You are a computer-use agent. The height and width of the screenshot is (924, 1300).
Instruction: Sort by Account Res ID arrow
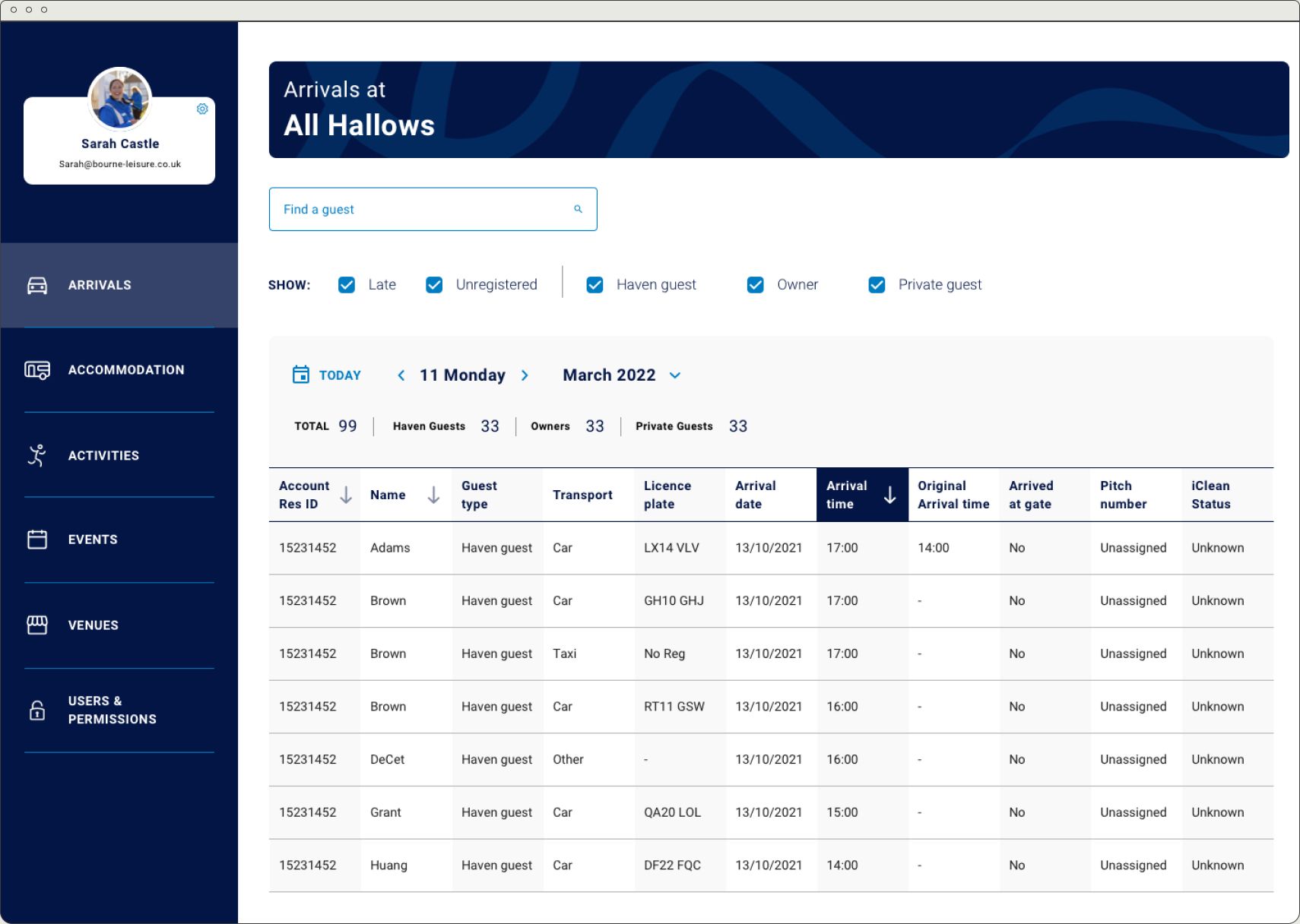[346, 495]
